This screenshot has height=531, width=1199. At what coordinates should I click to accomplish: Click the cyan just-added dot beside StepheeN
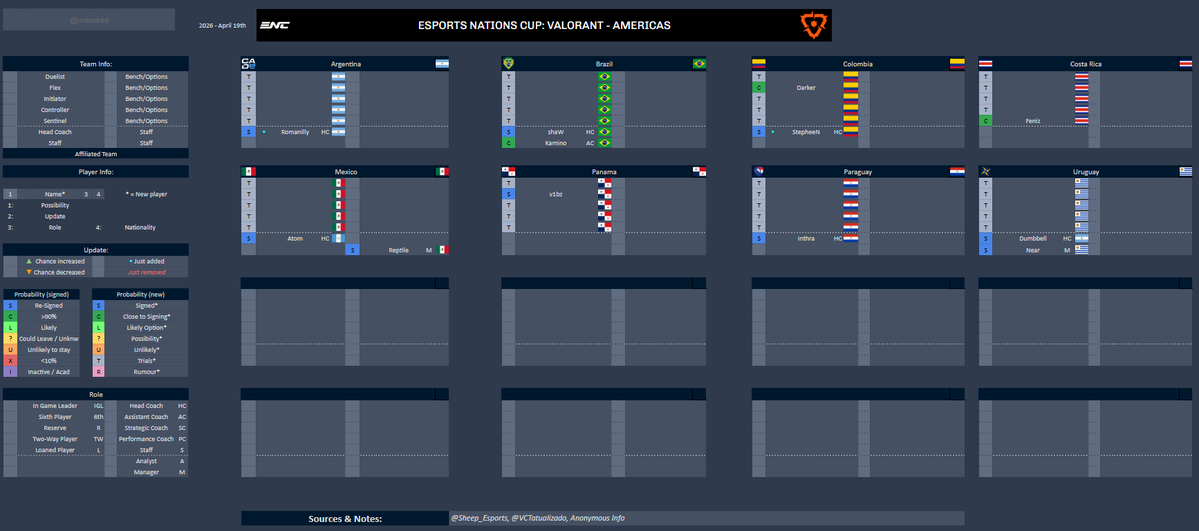pyautogui.click(x=772, y=132)
